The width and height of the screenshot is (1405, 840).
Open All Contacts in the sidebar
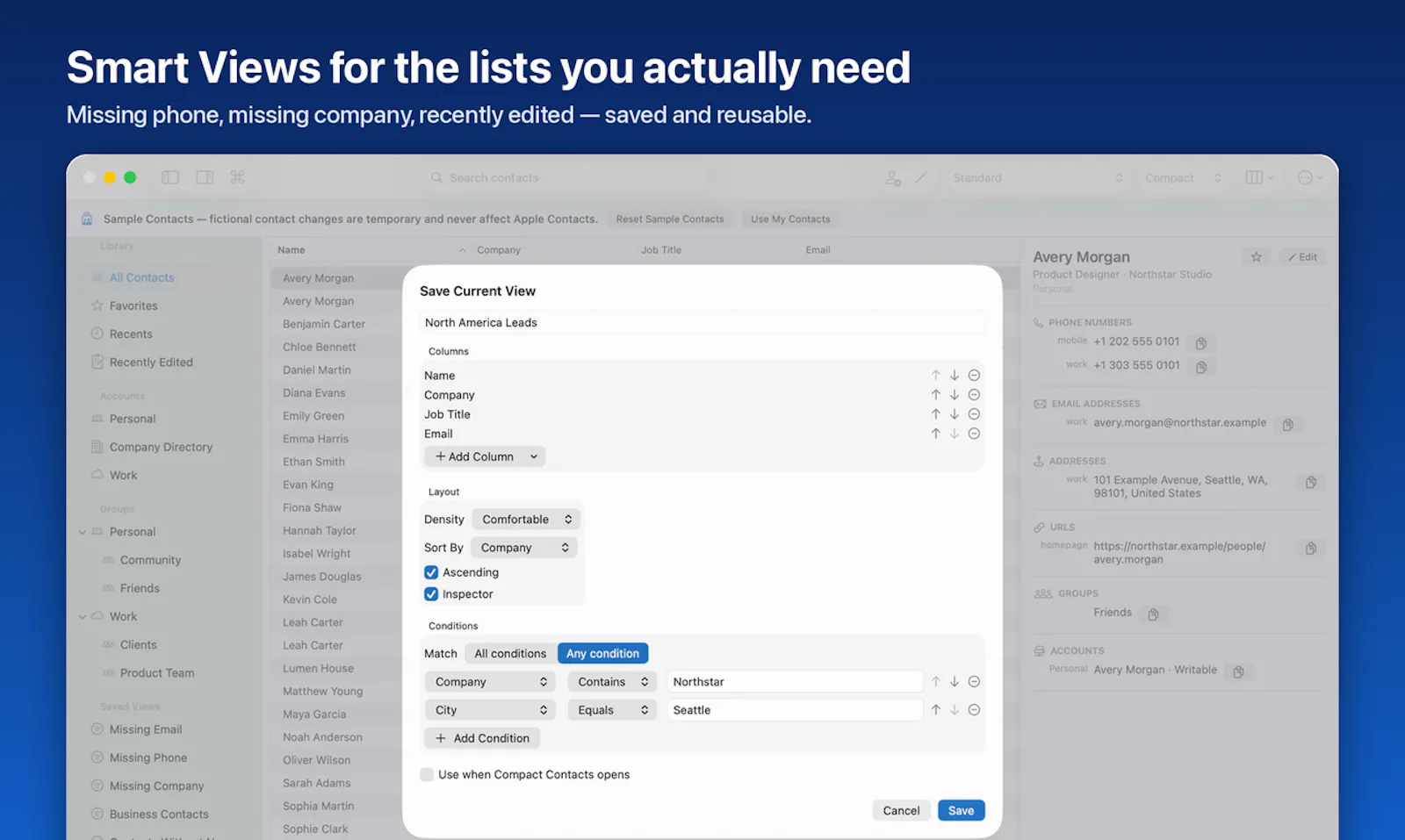pyautogui.click(x=141, y=277)
